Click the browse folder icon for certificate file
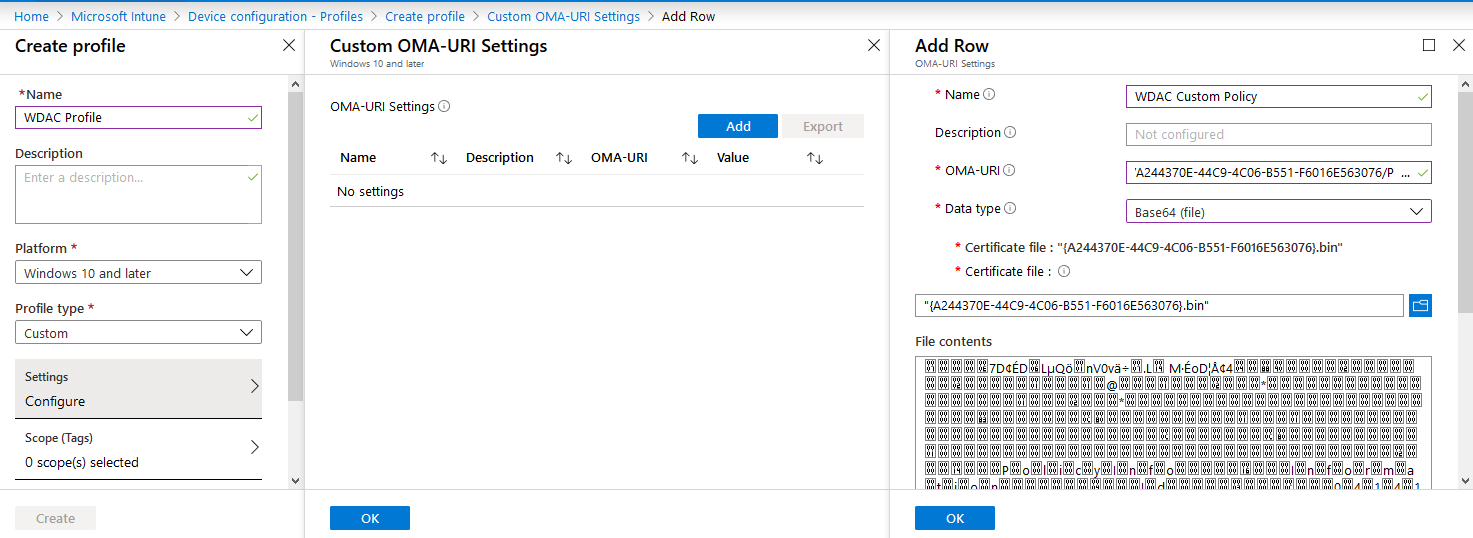 1420,306
